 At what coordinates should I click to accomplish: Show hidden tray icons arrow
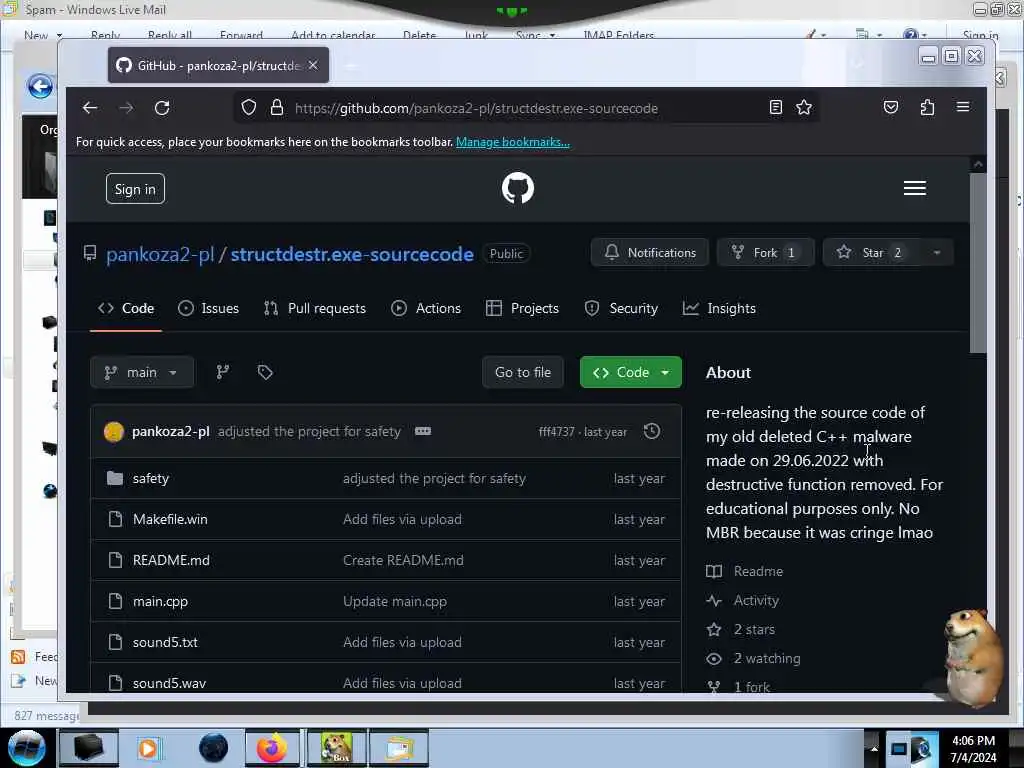(874, 748)
